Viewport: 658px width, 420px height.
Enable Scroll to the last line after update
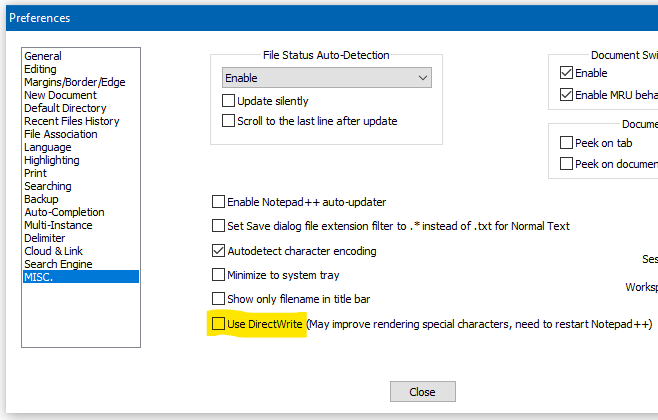click(x=228, y=121)
